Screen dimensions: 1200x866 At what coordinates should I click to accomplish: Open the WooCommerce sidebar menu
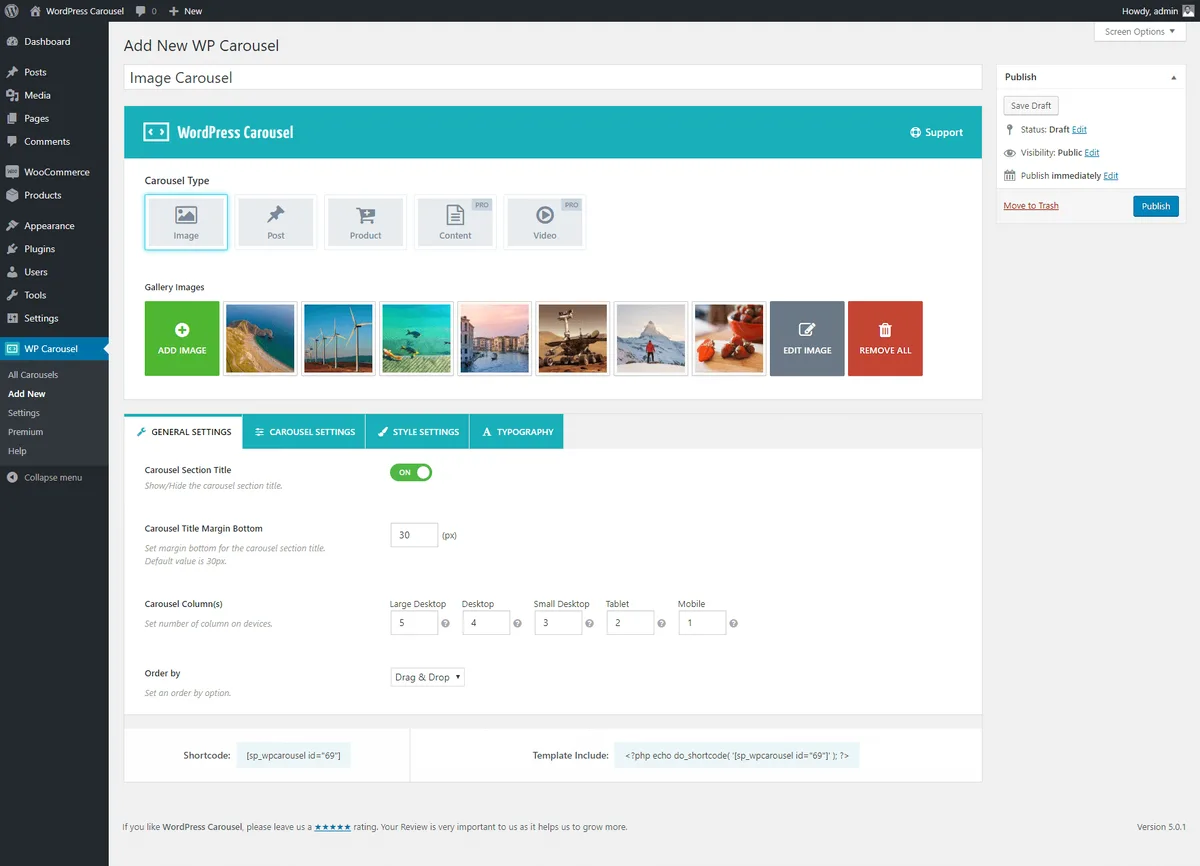pyautogui.click(x=54, y=172)
